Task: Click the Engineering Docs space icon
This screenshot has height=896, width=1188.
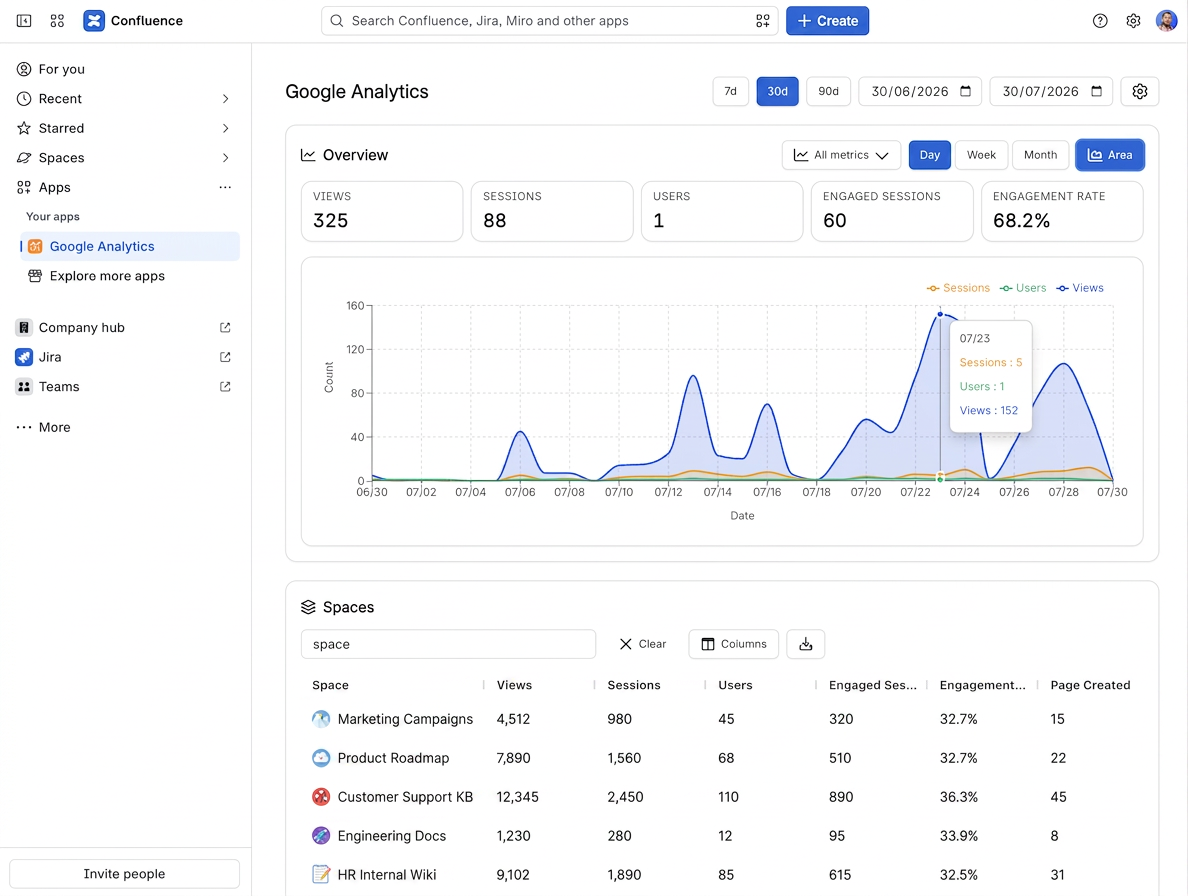Action: [x=321, y=835]
